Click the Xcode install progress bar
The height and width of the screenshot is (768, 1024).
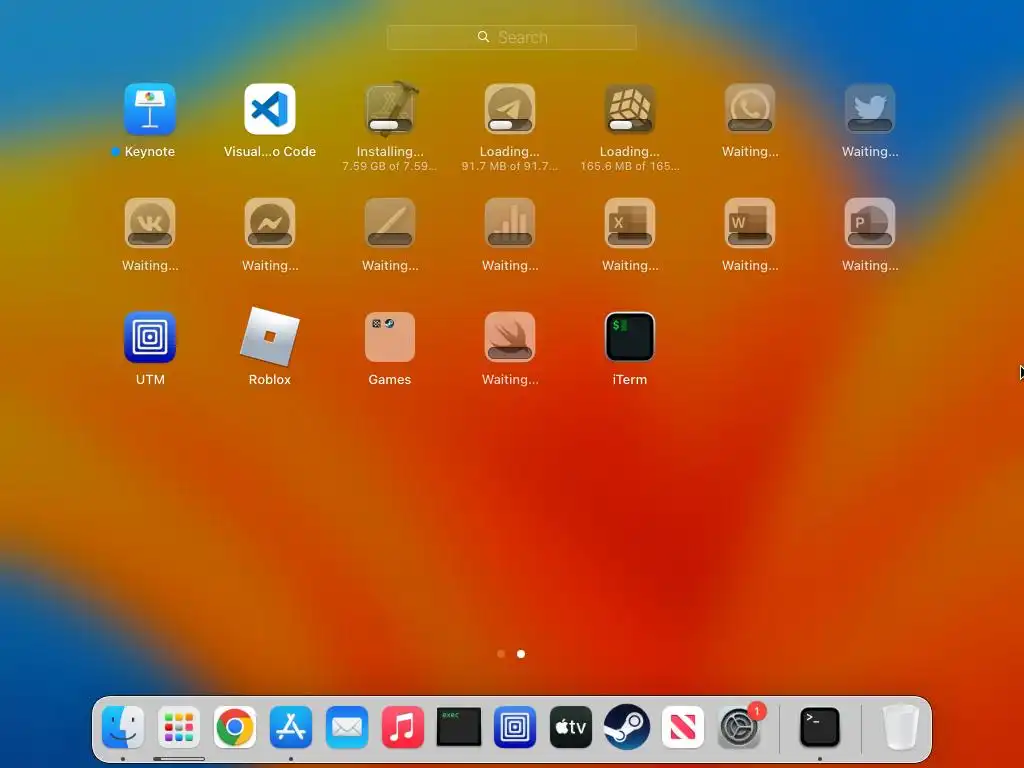pos(390,125)
